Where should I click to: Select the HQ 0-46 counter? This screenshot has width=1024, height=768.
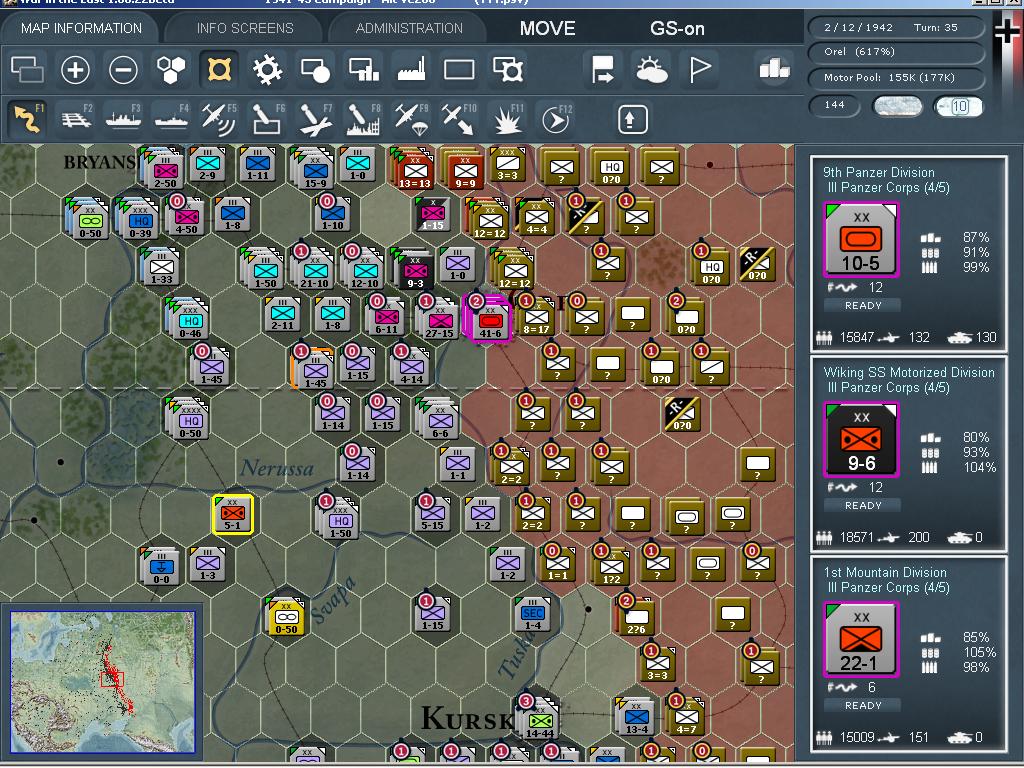click(x=189, y=321)
